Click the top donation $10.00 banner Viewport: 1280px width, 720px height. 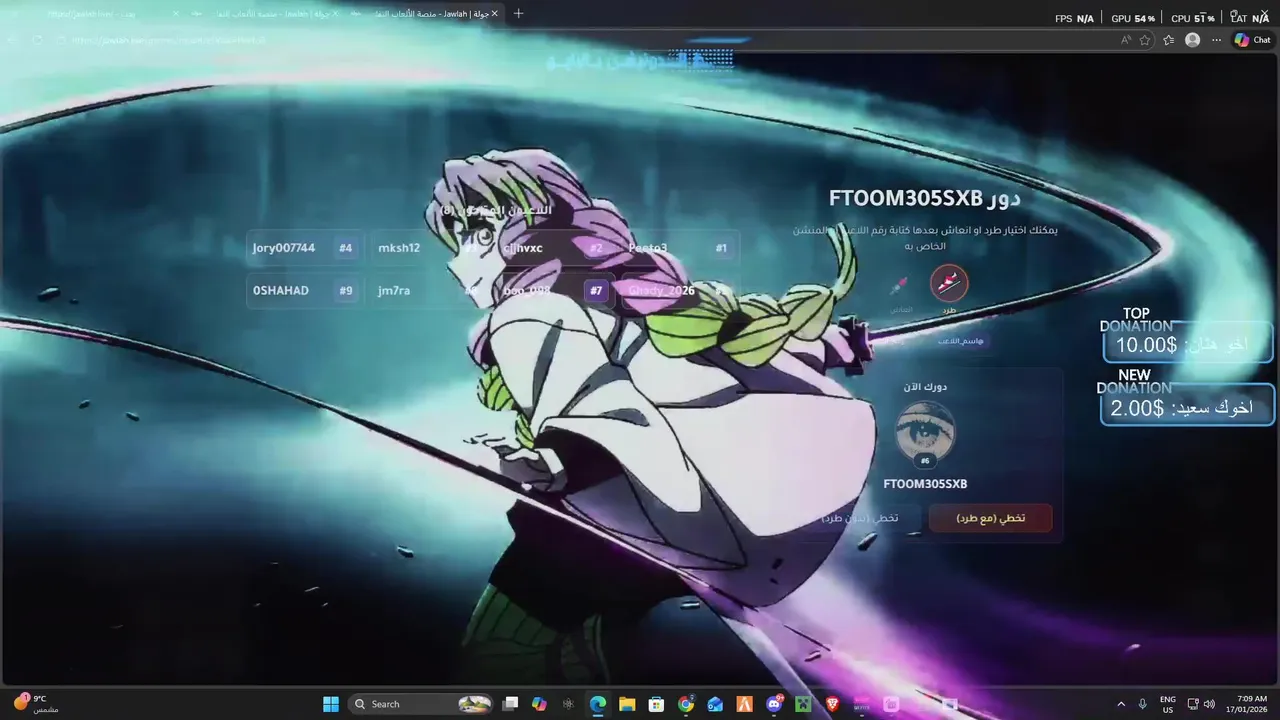[x=1188, y=343]
